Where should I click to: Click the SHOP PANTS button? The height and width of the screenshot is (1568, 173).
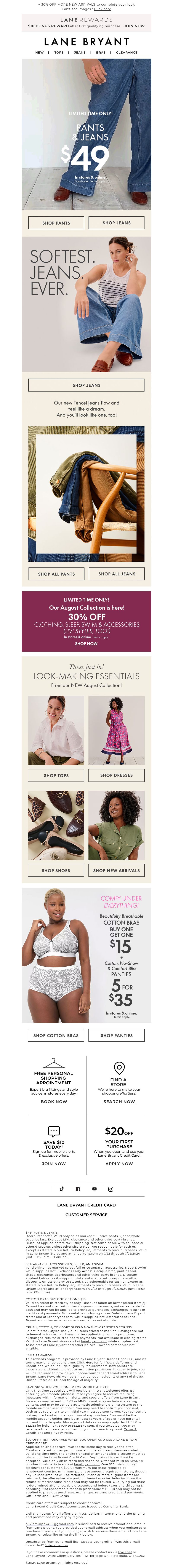click(56, 223)
